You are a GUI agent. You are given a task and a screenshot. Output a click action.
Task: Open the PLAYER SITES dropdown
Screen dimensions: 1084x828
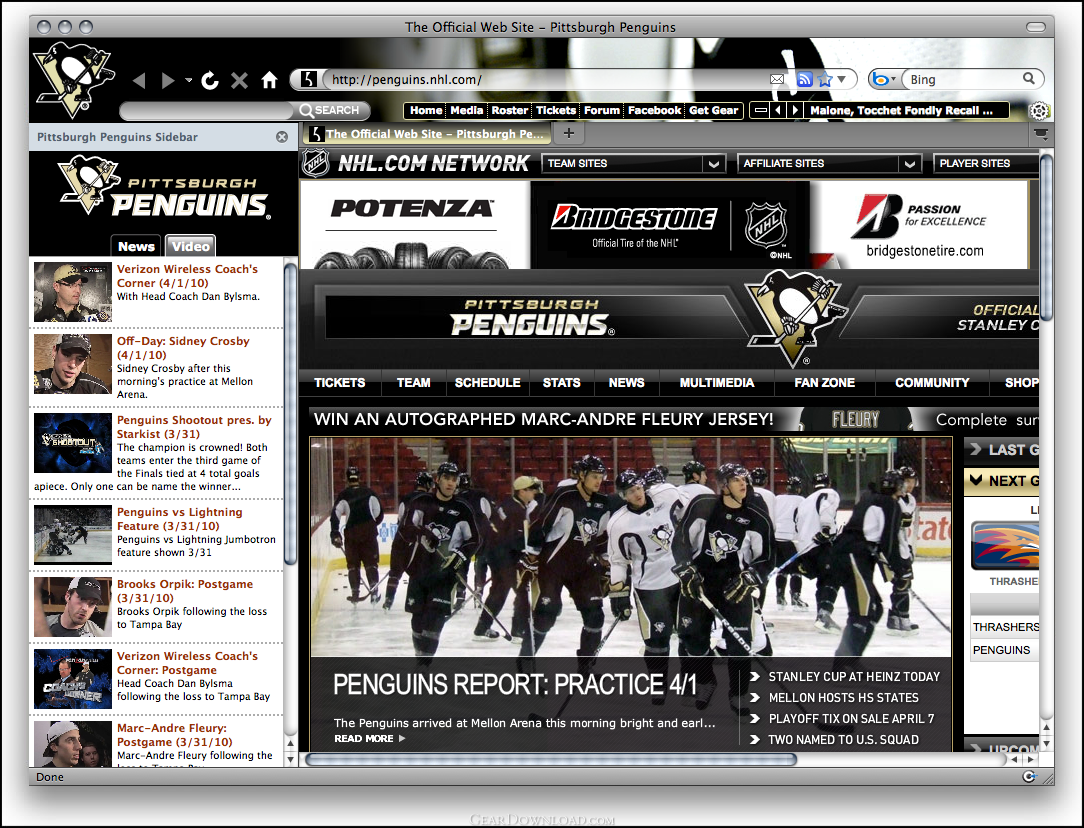click(x=987, y=164)
